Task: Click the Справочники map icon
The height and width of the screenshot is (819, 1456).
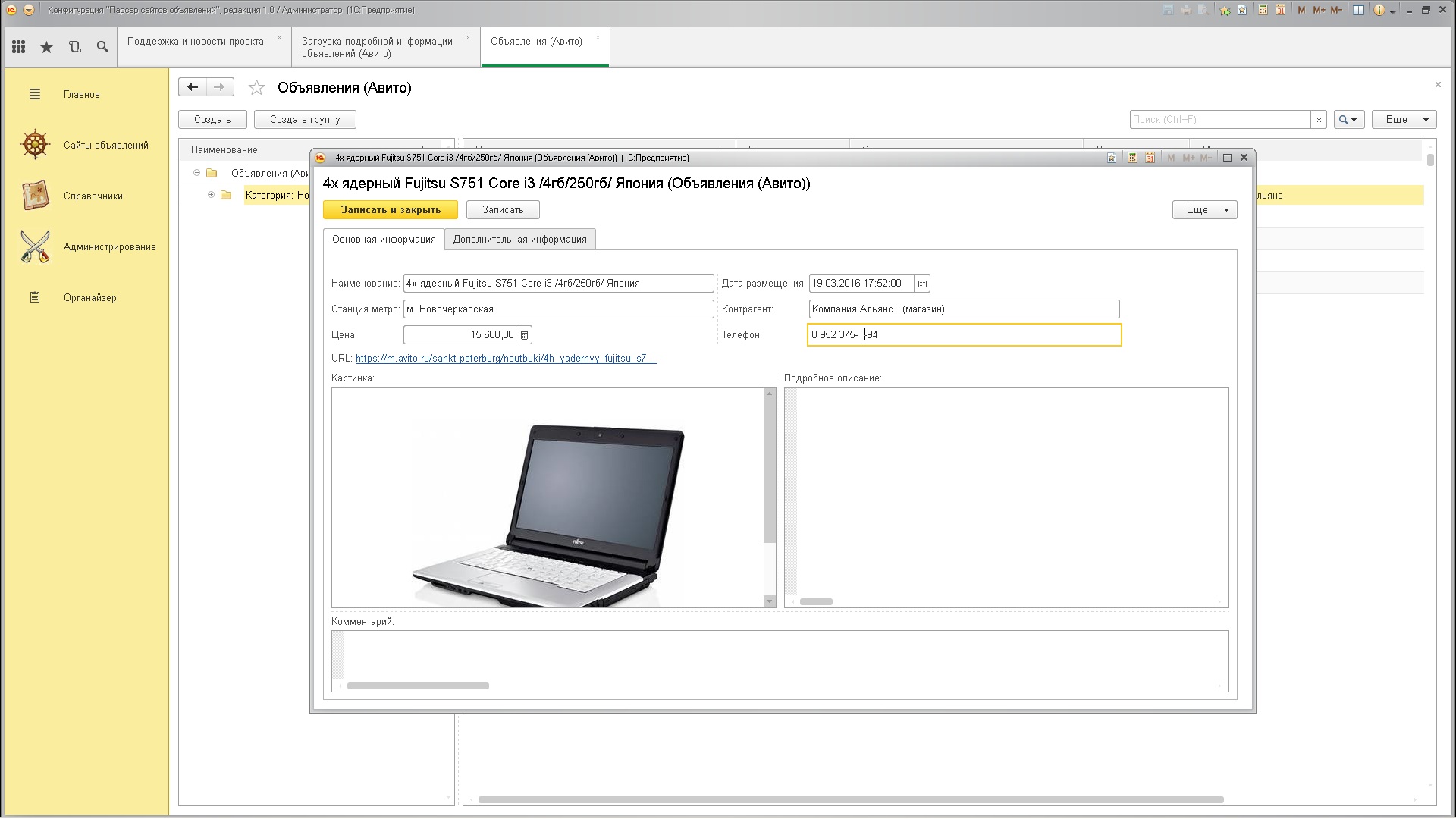Action: (35, 196)
